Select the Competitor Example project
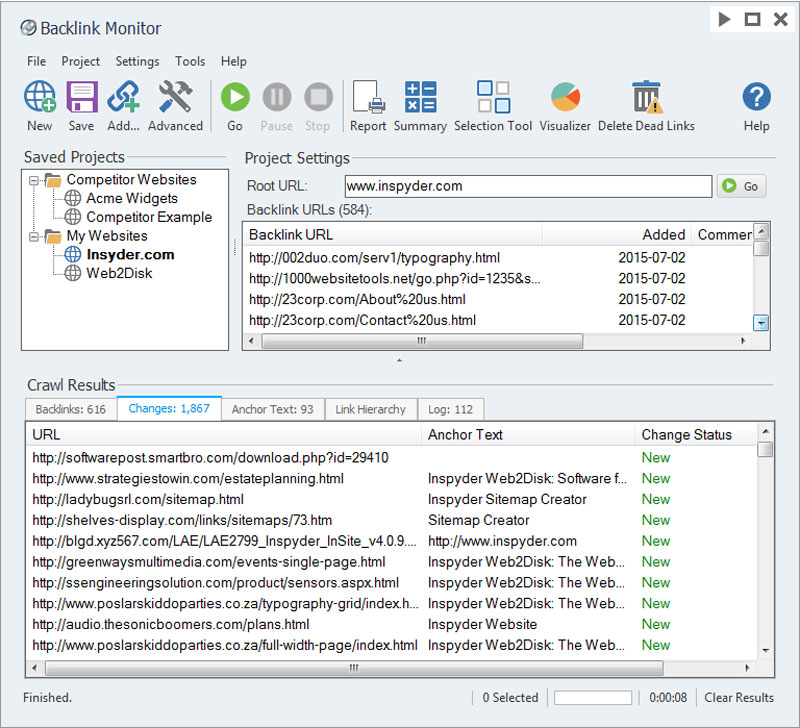Screen dimensions: 800x728 [x=149, y=217]
